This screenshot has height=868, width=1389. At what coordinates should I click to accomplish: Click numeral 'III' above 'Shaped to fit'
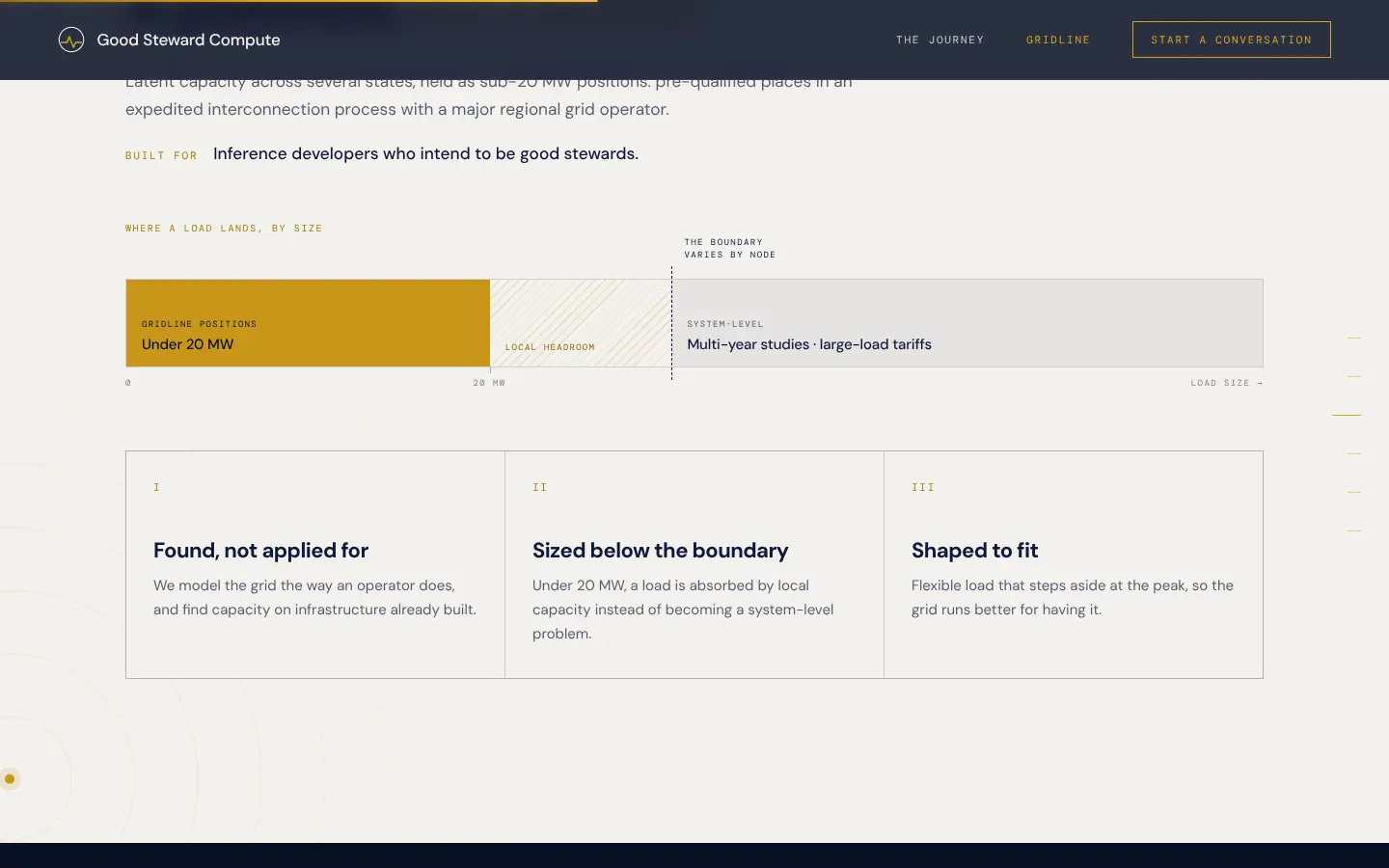point(923,487)
